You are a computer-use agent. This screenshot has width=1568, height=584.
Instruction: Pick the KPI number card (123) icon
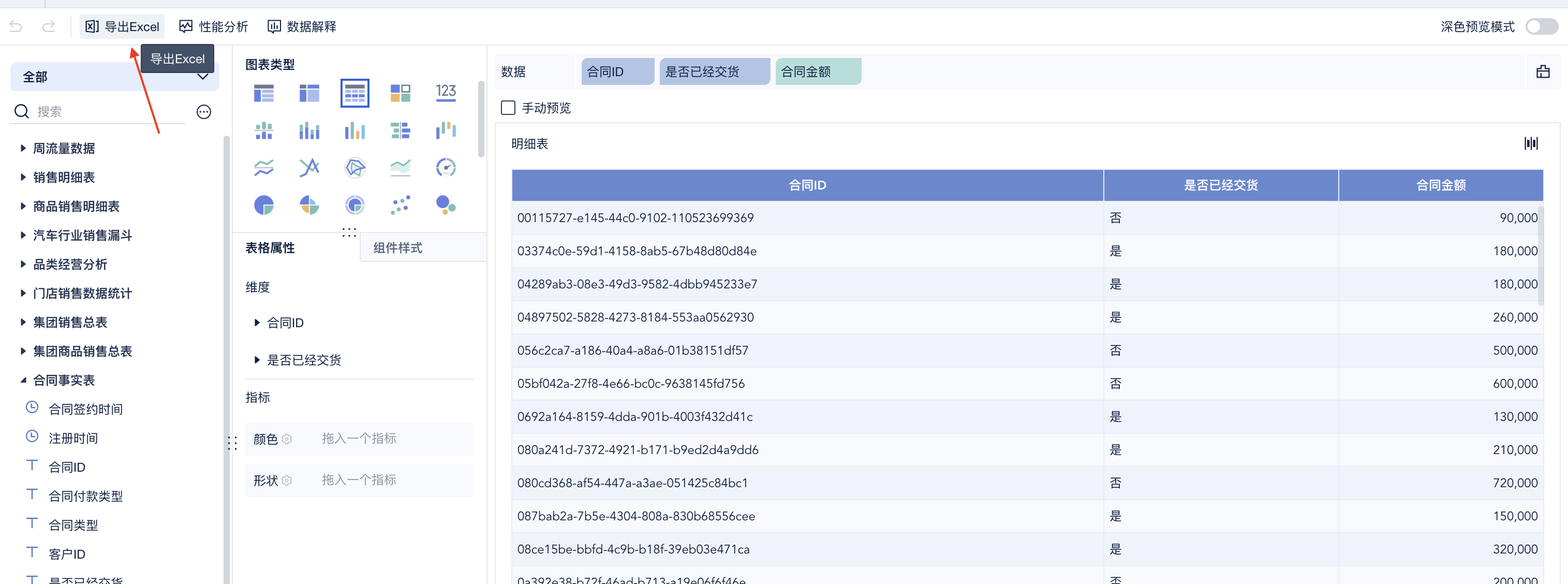446,93
